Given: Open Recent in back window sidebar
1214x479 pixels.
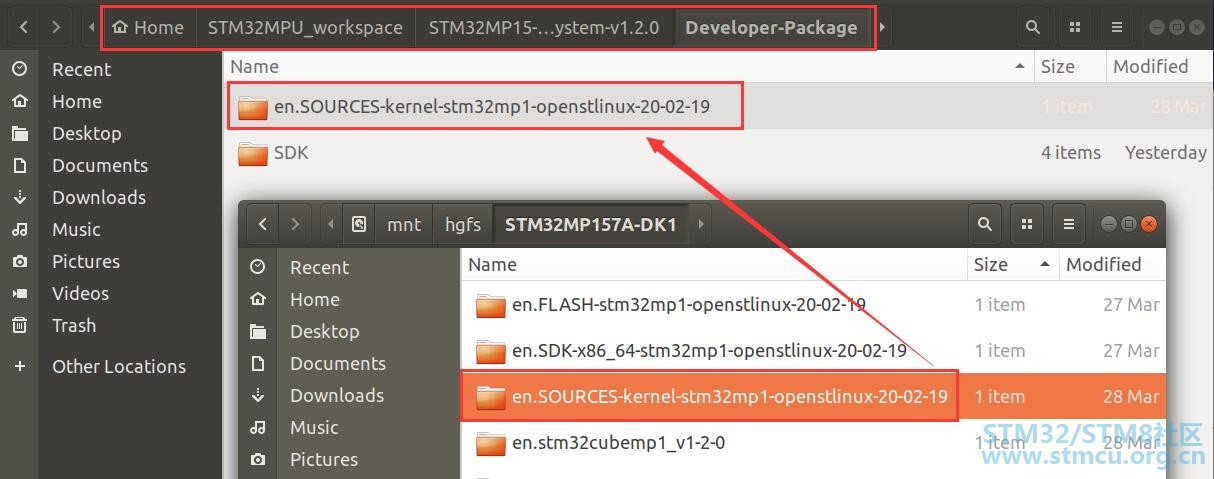Looking at the screenshot, I should [x=110, y=69].
